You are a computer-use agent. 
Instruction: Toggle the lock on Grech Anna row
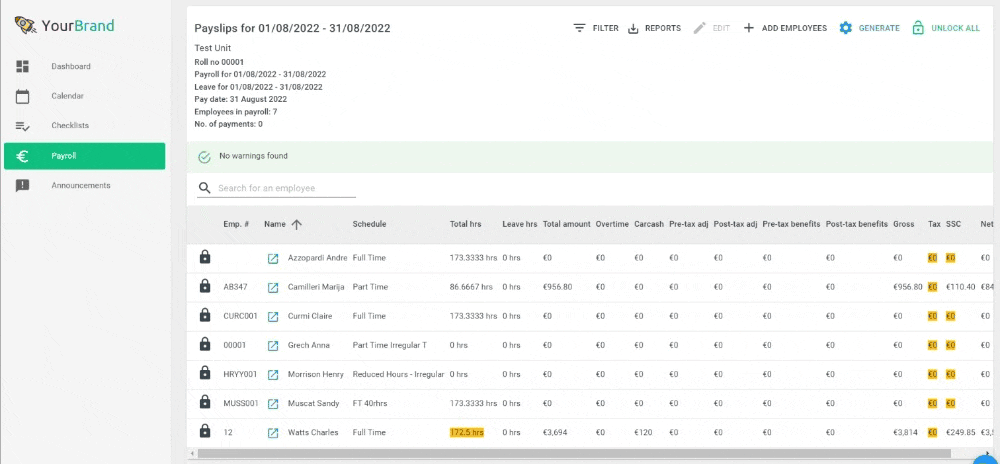(205, 345)
